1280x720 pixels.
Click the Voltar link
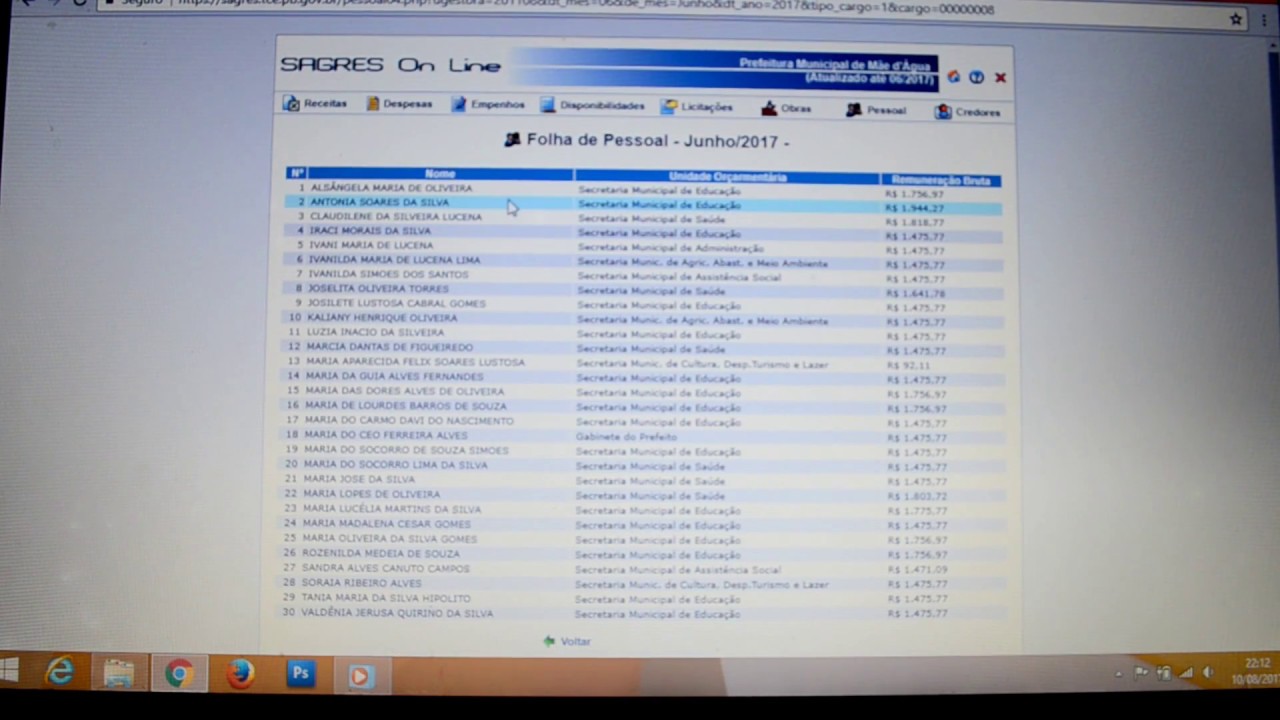[575, 641]
